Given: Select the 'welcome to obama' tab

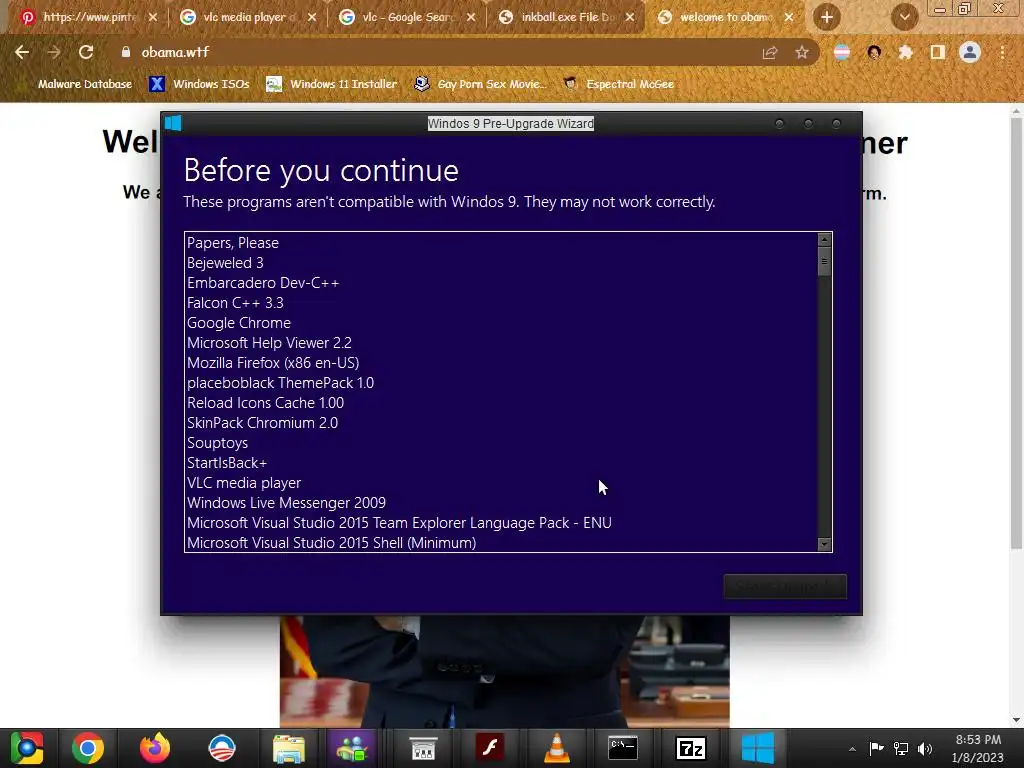Looking at the screenshot, I should point(725,17).
